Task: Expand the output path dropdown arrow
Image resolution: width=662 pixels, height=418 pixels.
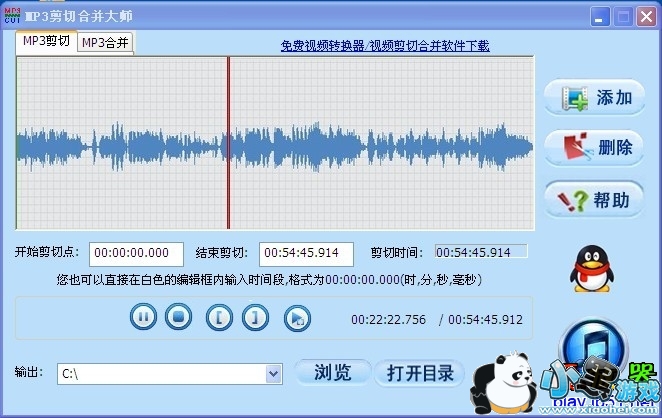Action: tap(274, 374)
